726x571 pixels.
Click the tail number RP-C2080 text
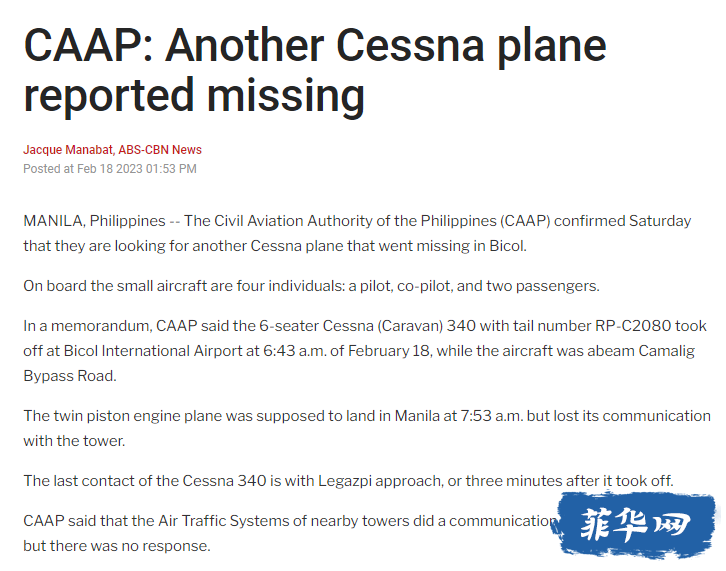click(633, 326)
